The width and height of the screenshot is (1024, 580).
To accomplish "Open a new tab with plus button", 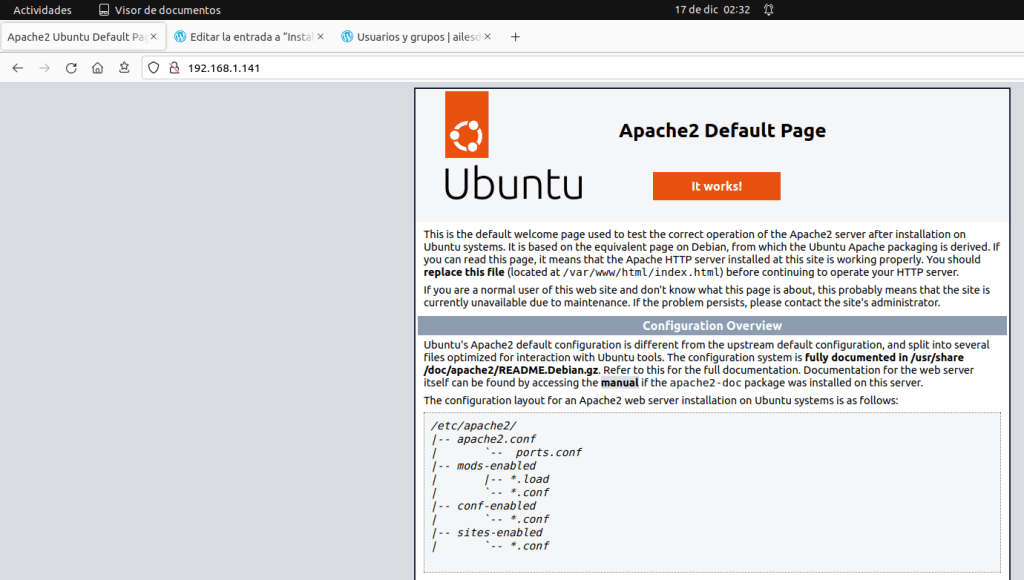I will click(516, 37).
